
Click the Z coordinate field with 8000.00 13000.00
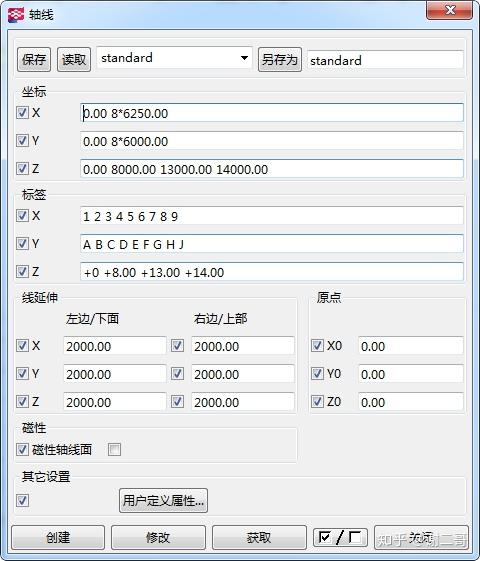(x=272, y=169)
